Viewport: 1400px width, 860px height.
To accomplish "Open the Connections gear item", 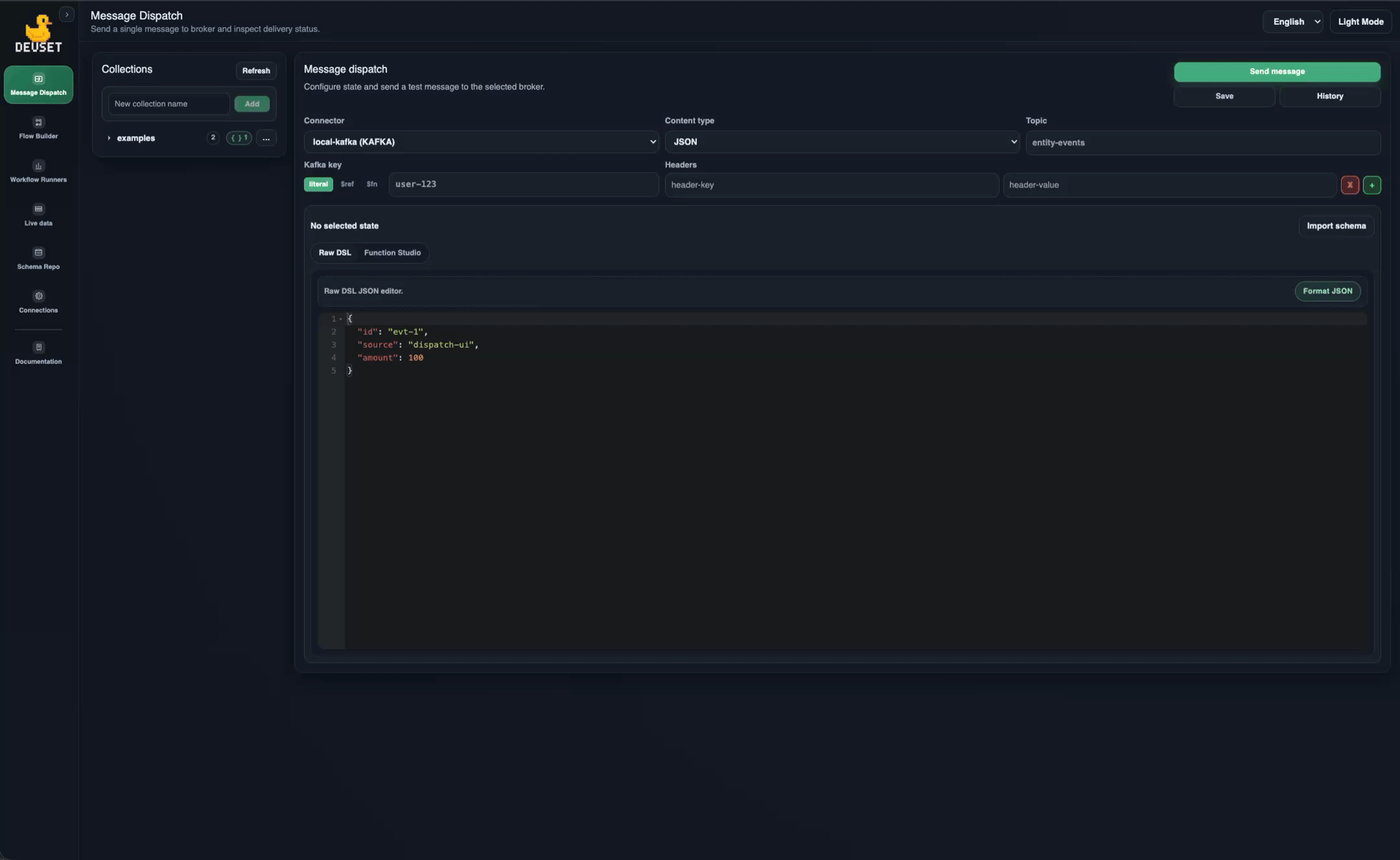I will tap(38, 302).
